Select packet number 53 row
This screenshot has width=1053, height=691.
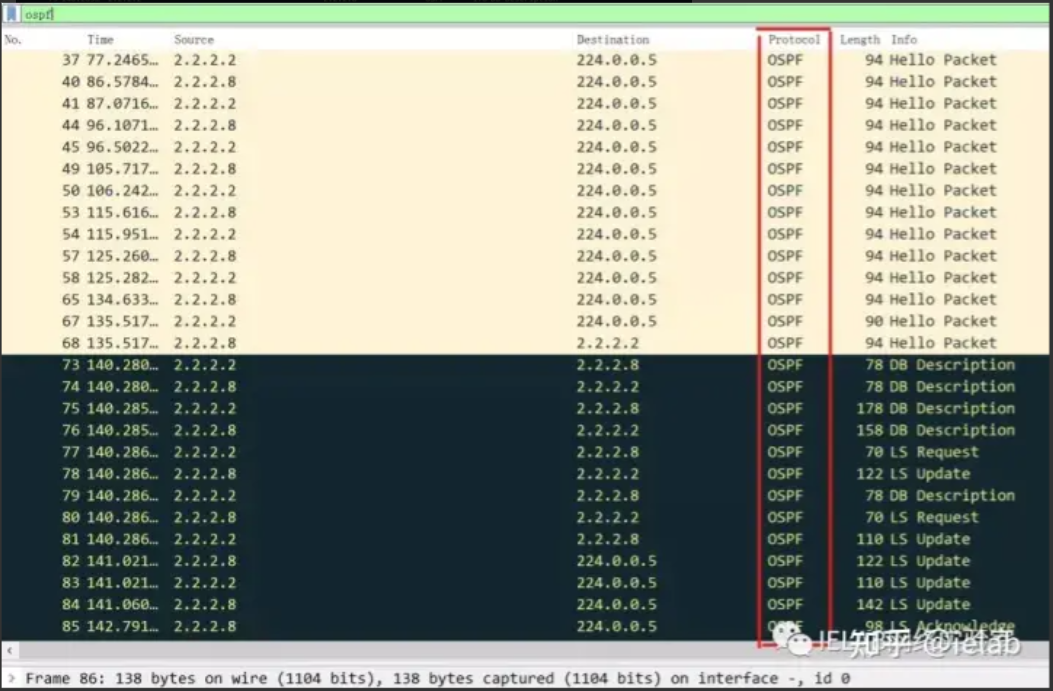click(525, 212)
